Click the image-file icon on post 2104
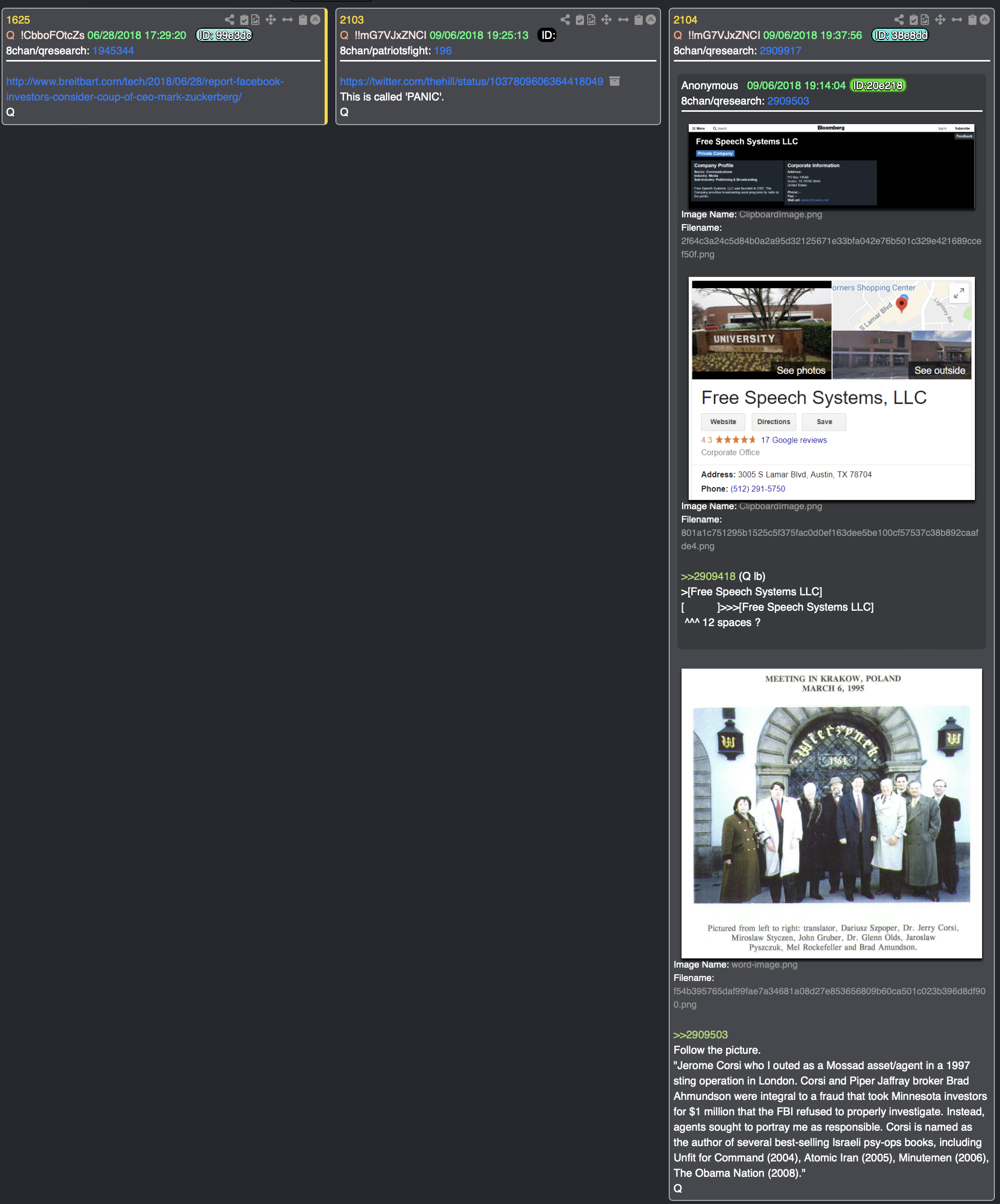This screenshot has width=1000, height=1204. point(925,19)
